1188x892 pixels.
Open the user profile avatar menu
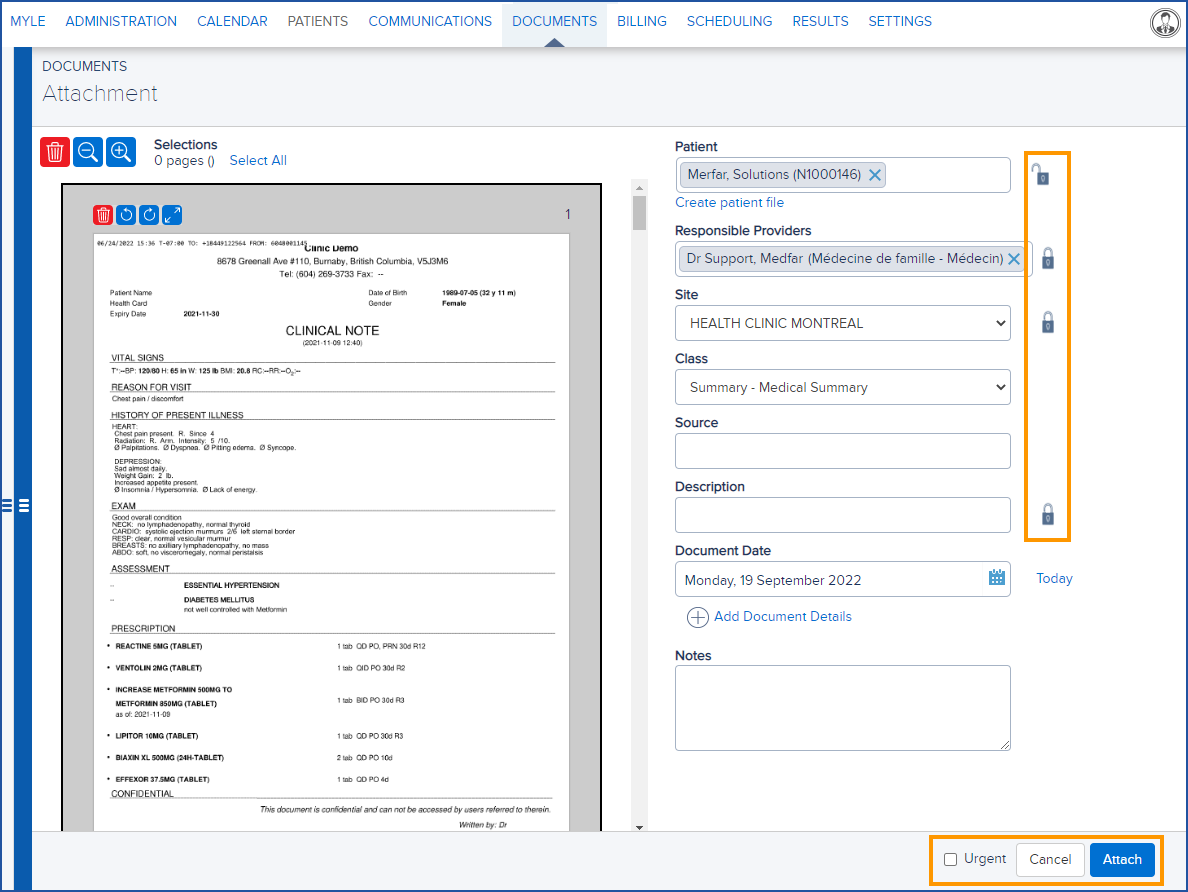point(1164,22)
